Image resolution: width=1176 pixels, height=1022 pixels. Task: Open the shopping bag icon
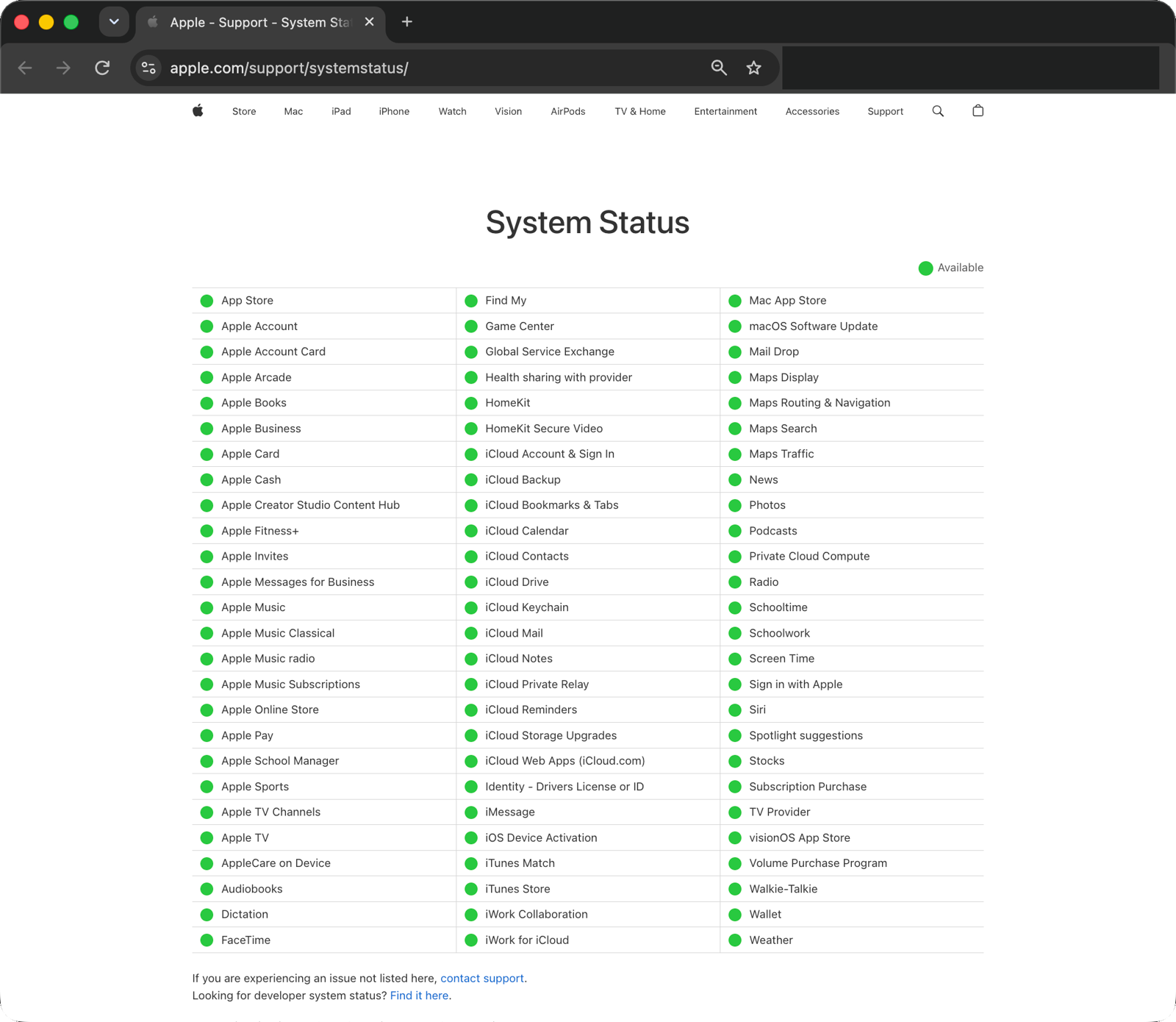point(978,111)
